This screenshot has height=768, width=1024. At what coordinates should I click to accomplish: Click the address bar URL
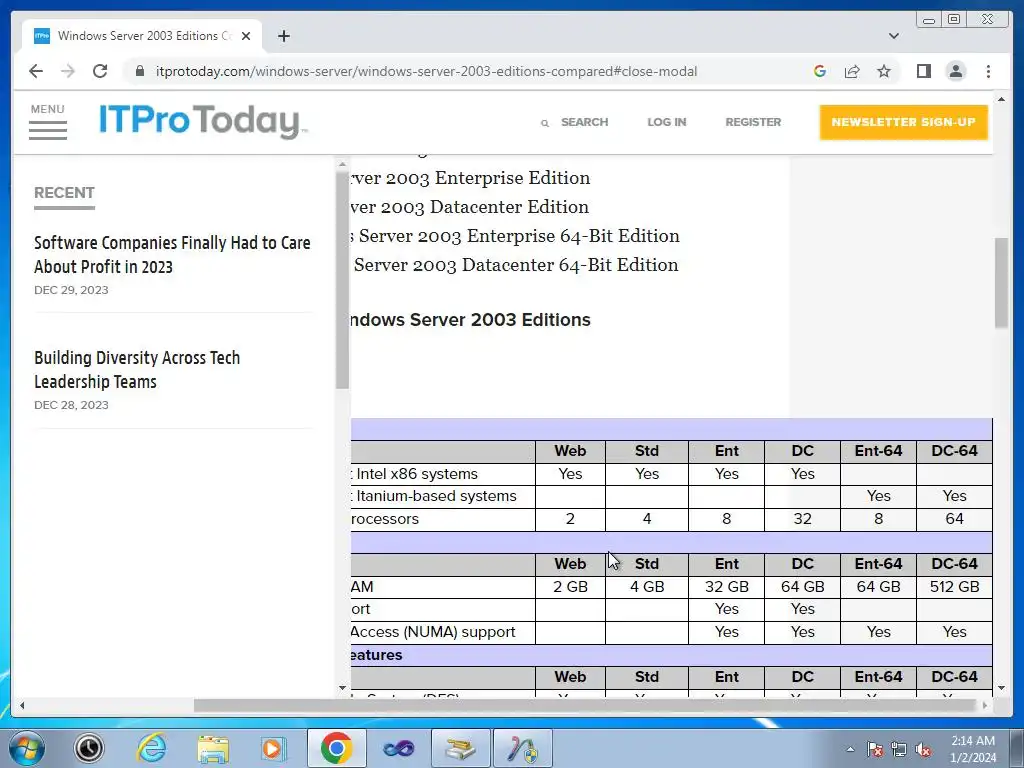(426, 71)
